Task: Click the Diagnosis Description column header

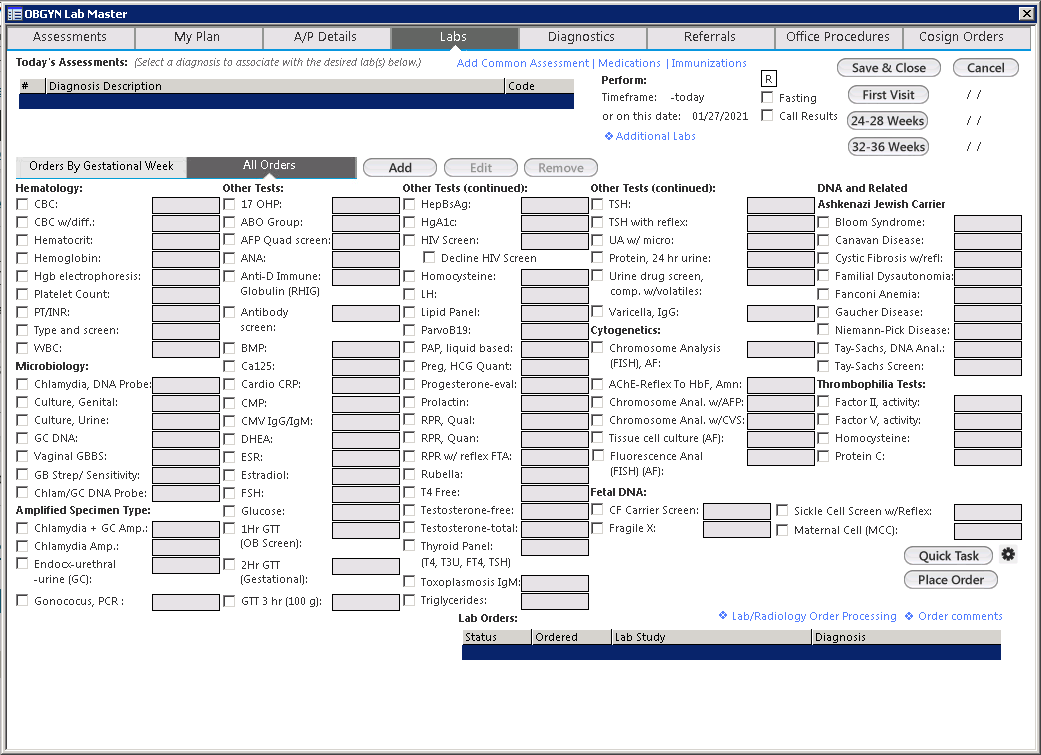Action: tap(275, 86)
